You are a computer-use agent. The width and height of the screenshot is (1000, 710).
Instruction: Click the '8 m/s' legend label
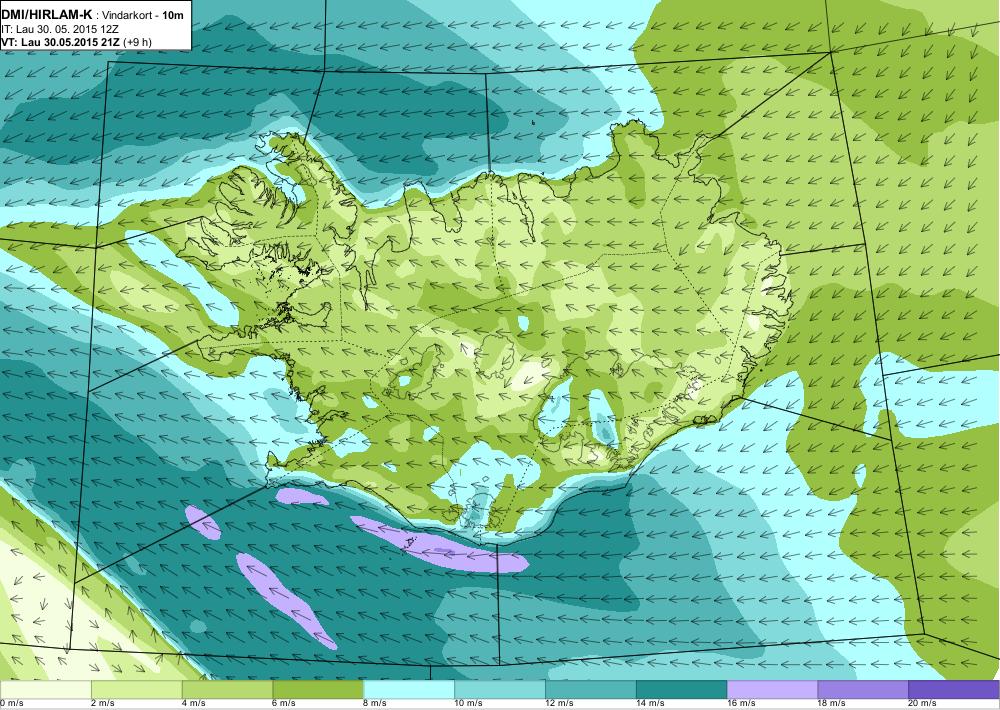pos(376,704)
